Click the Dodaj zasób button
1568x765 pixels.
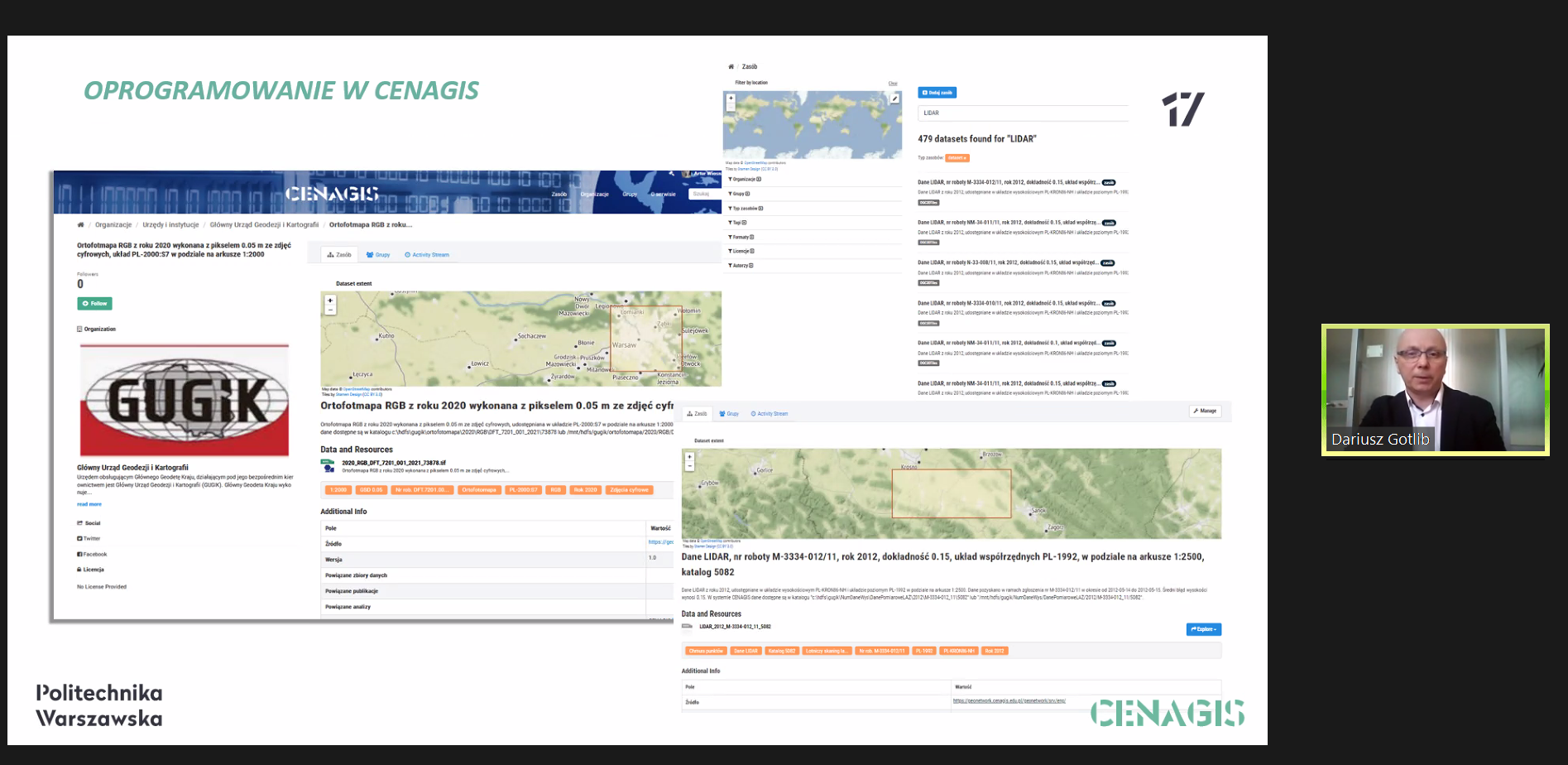[x=937, y=93]
